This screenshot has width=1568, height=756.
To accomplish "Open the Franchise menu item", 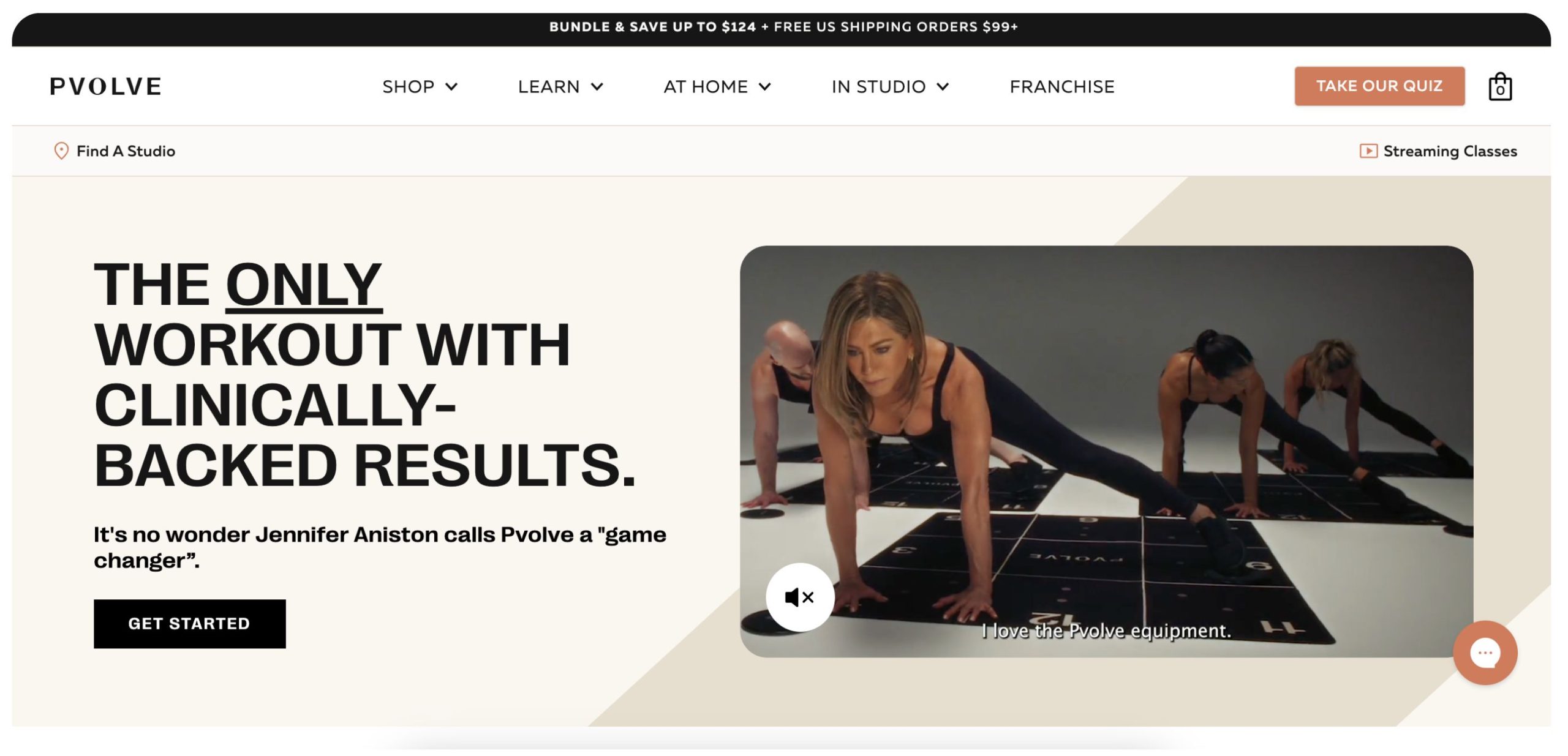I will coord(1061,86).
